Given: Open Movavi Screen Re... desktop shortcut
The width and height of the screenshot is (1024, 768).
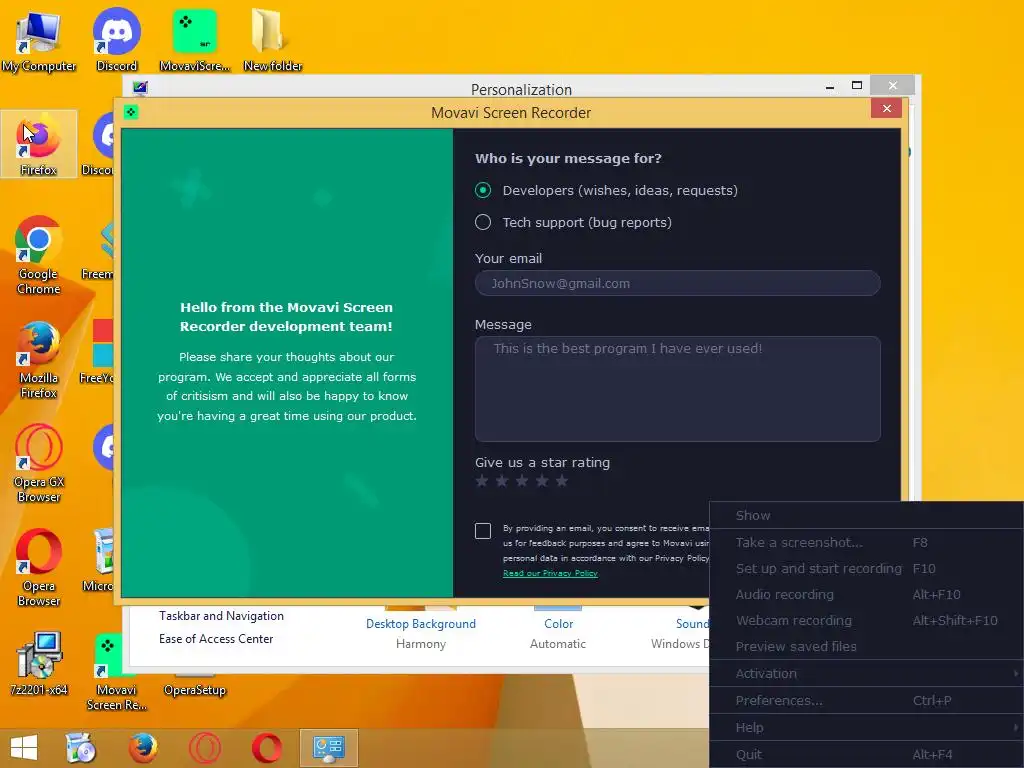Looking at the screenshot, I should tap(116, 671).
